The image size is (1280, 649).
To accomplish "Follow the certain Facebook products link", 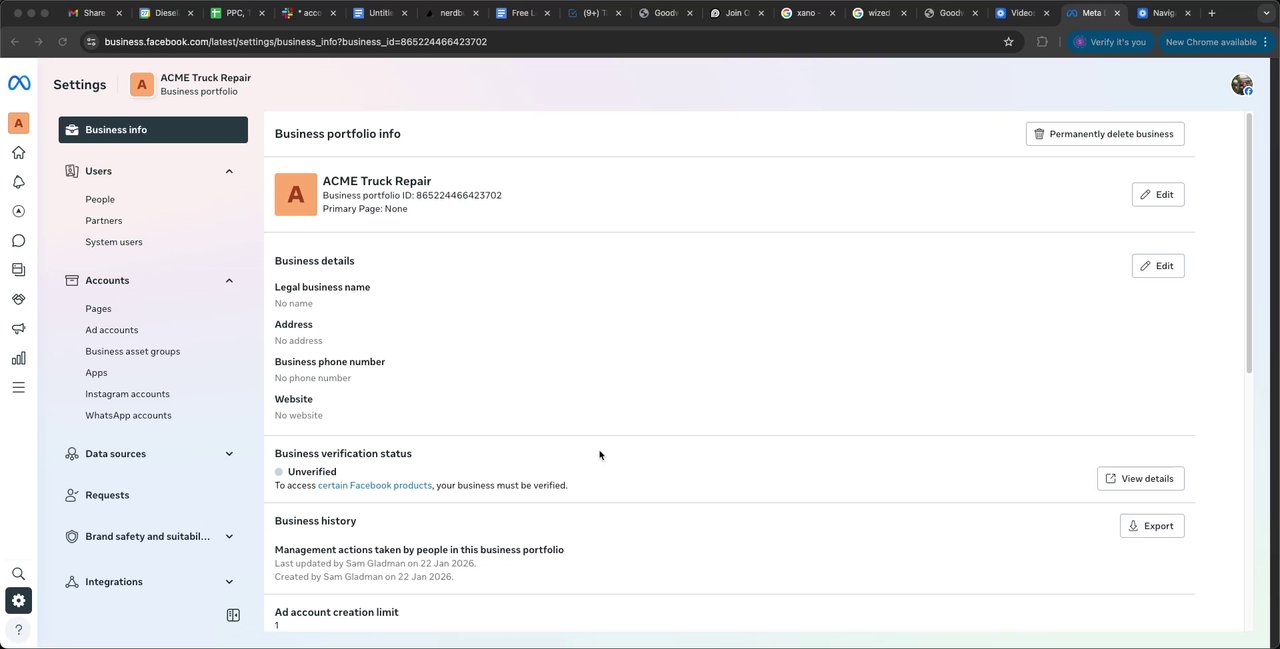I will (x=375, y=486).
